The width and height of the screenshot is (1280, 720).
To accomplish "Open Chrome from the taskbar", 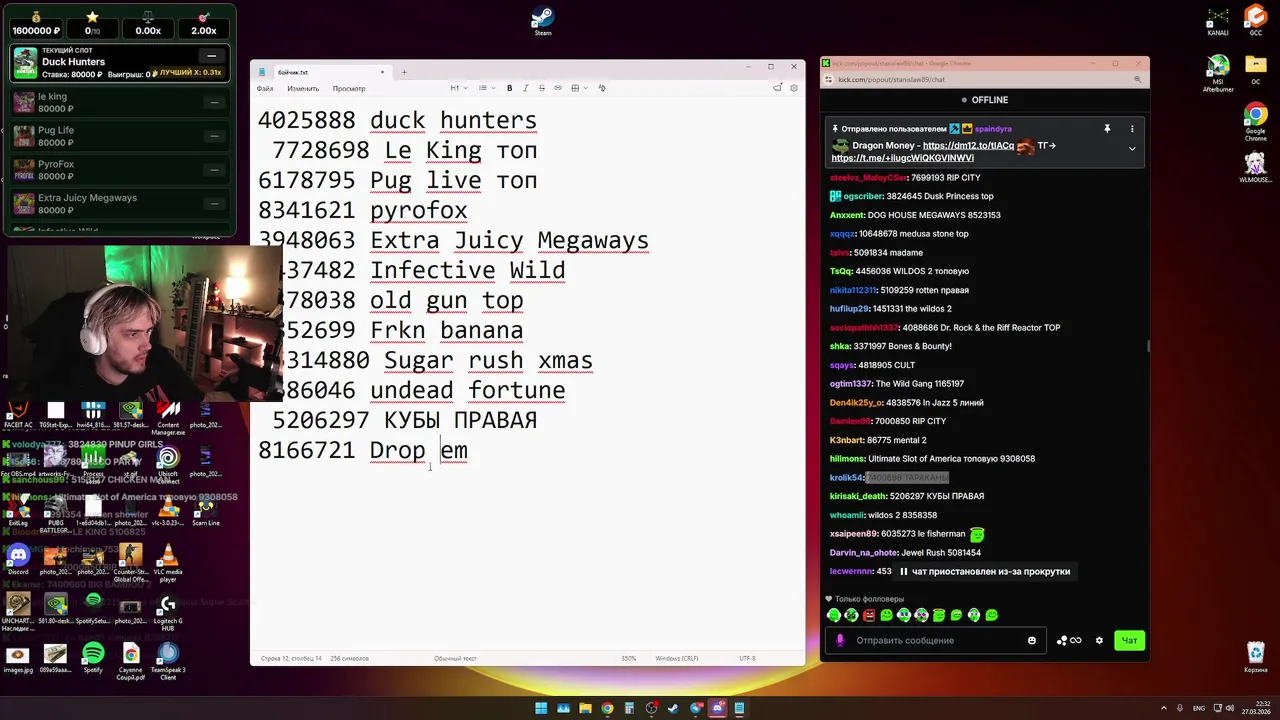I will point(607,708).
